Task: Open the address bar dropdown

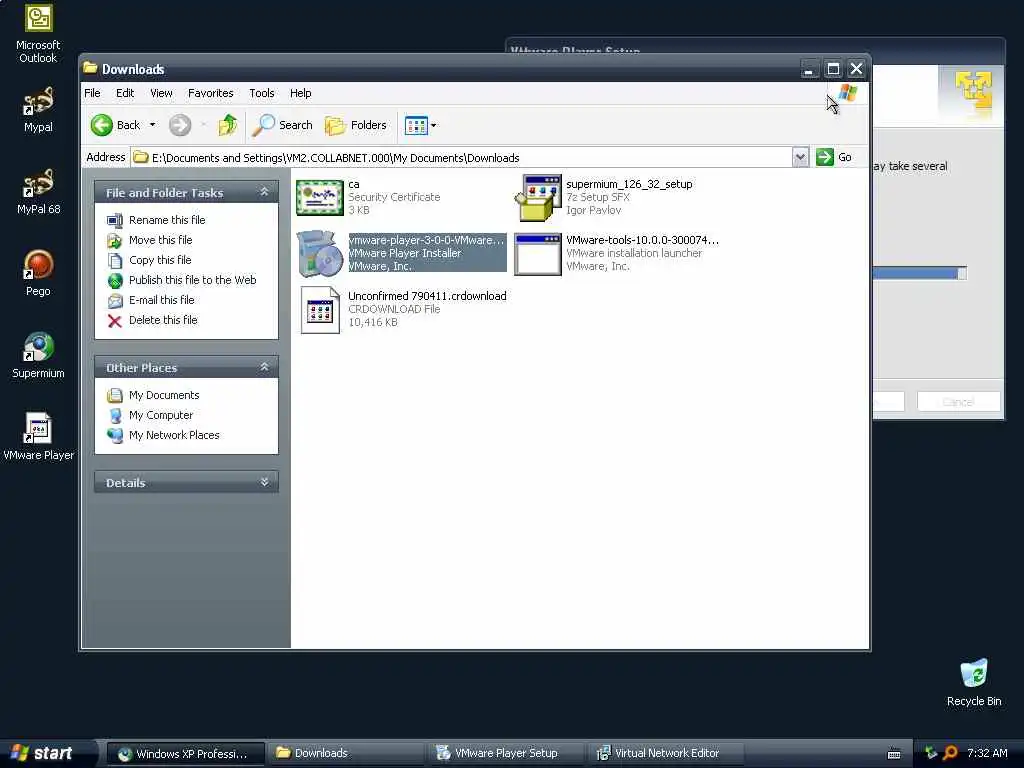Action: tap(800, 157)
